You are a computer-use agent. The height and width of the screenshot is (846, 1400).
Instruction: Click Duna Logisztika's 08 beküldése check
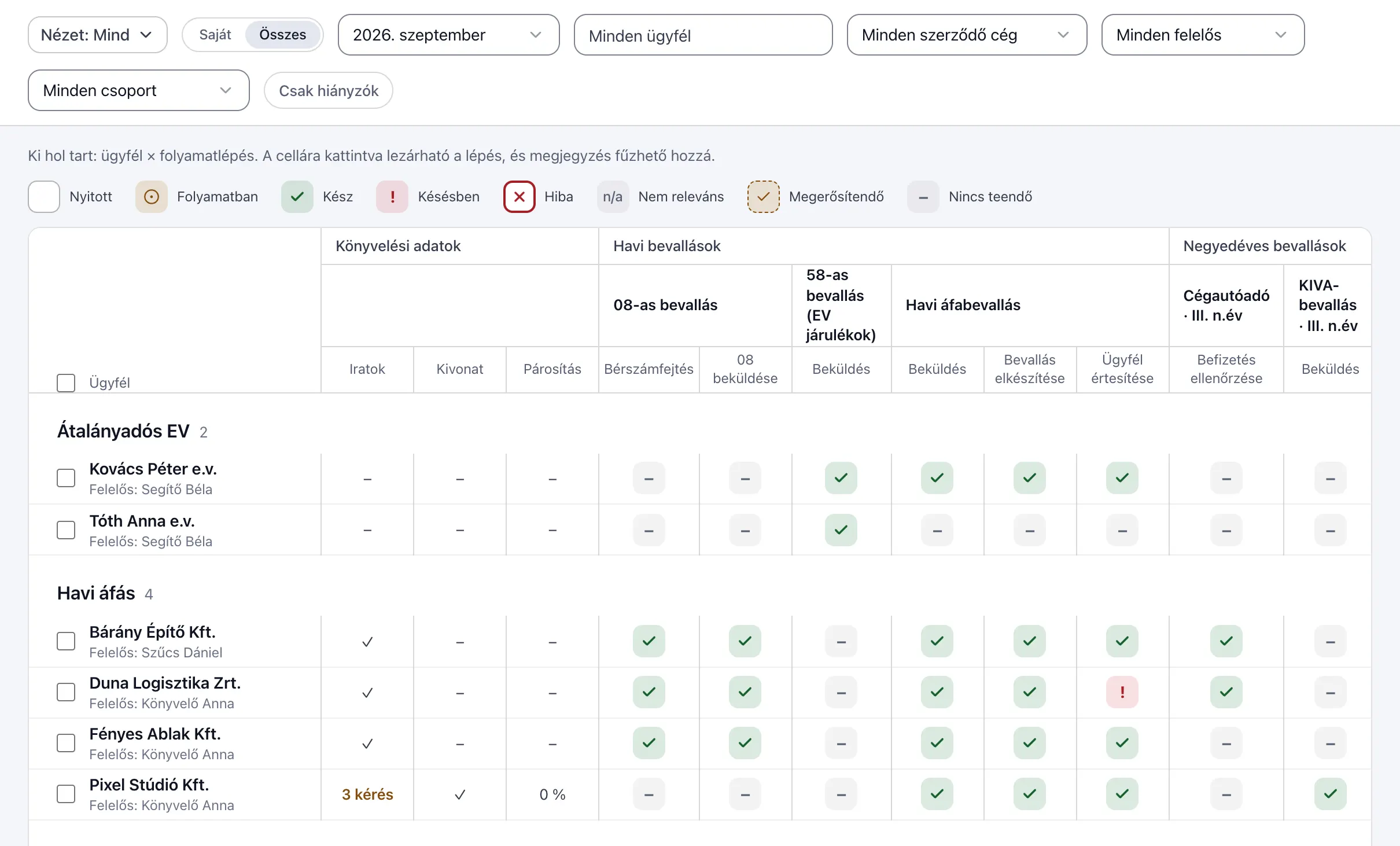click(x=745, y=692)
